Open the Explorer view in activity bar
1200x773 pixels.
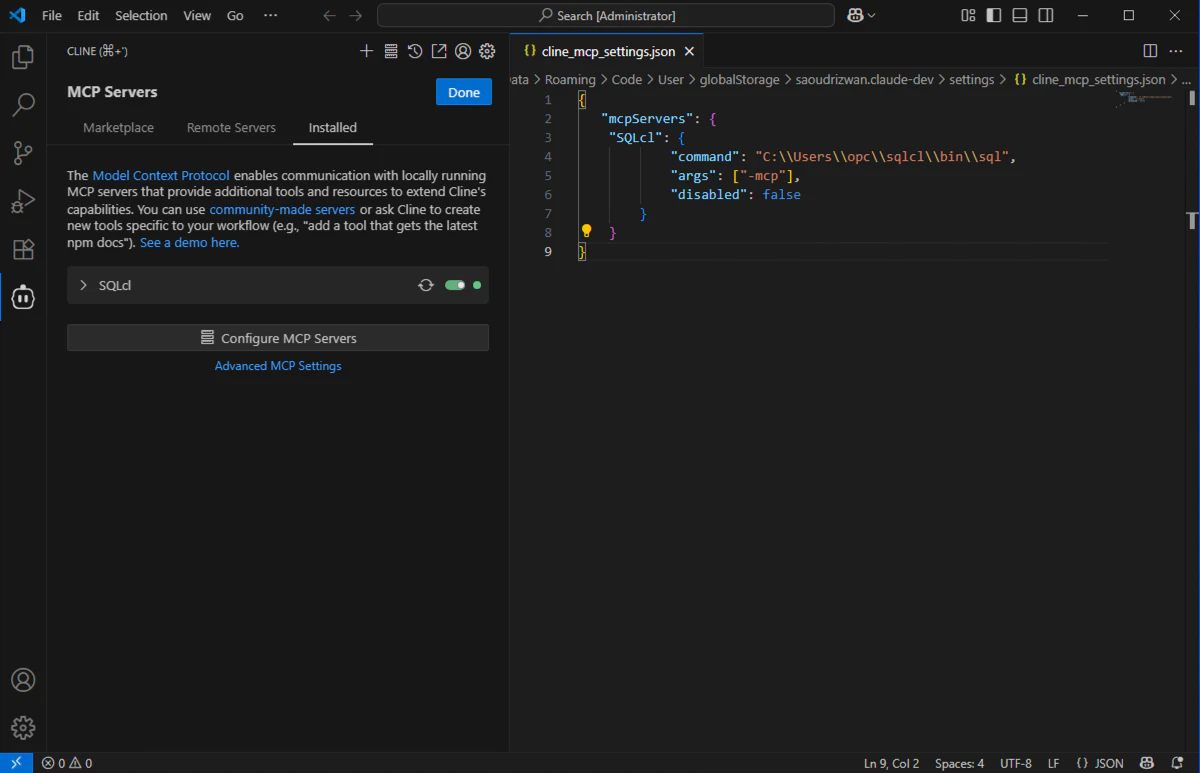pyautogui.click(x=23, y=58)
